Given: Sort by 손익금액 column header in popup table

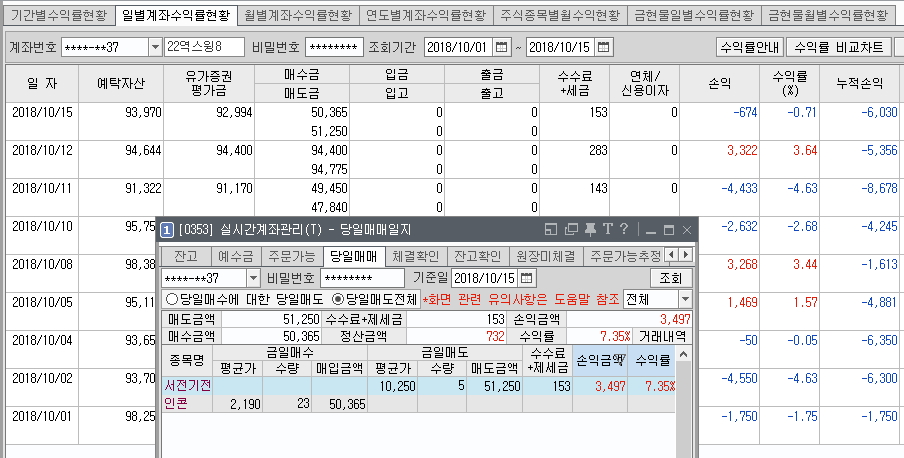Looking at the screenshot, I should 600,361.
